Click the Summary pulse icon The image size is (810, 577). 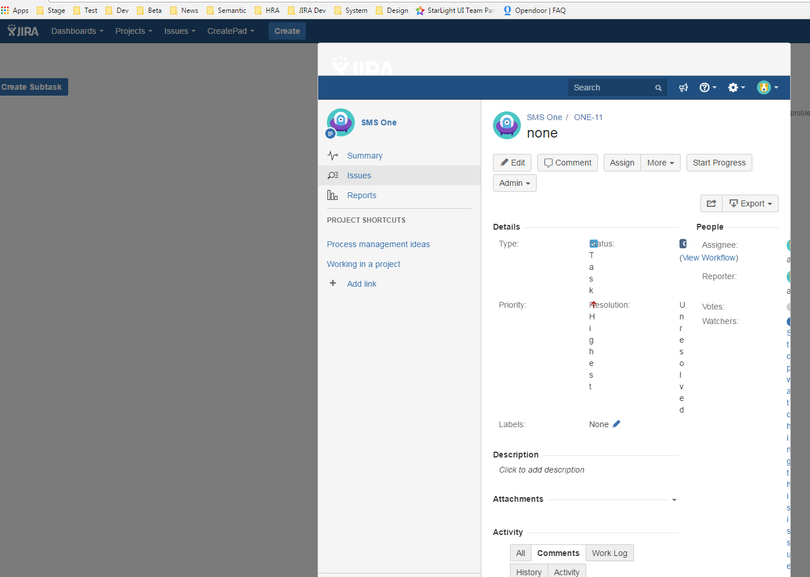(333, 155)
